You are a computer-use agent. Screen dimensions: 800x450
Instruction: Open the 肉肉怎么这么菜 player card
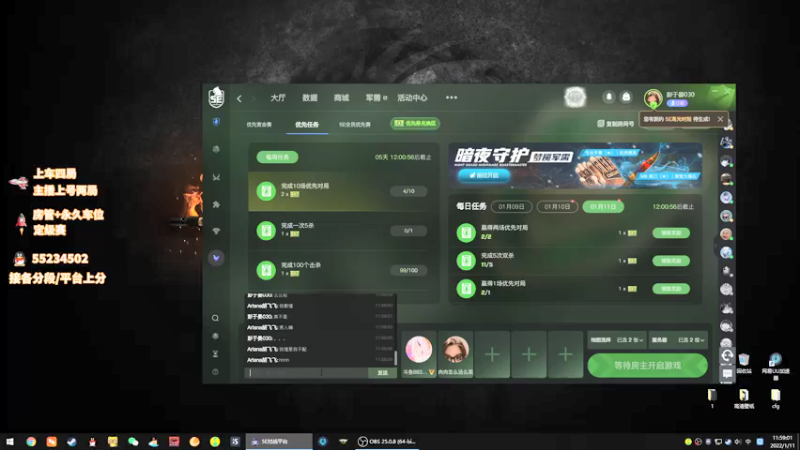pos(455,354)
